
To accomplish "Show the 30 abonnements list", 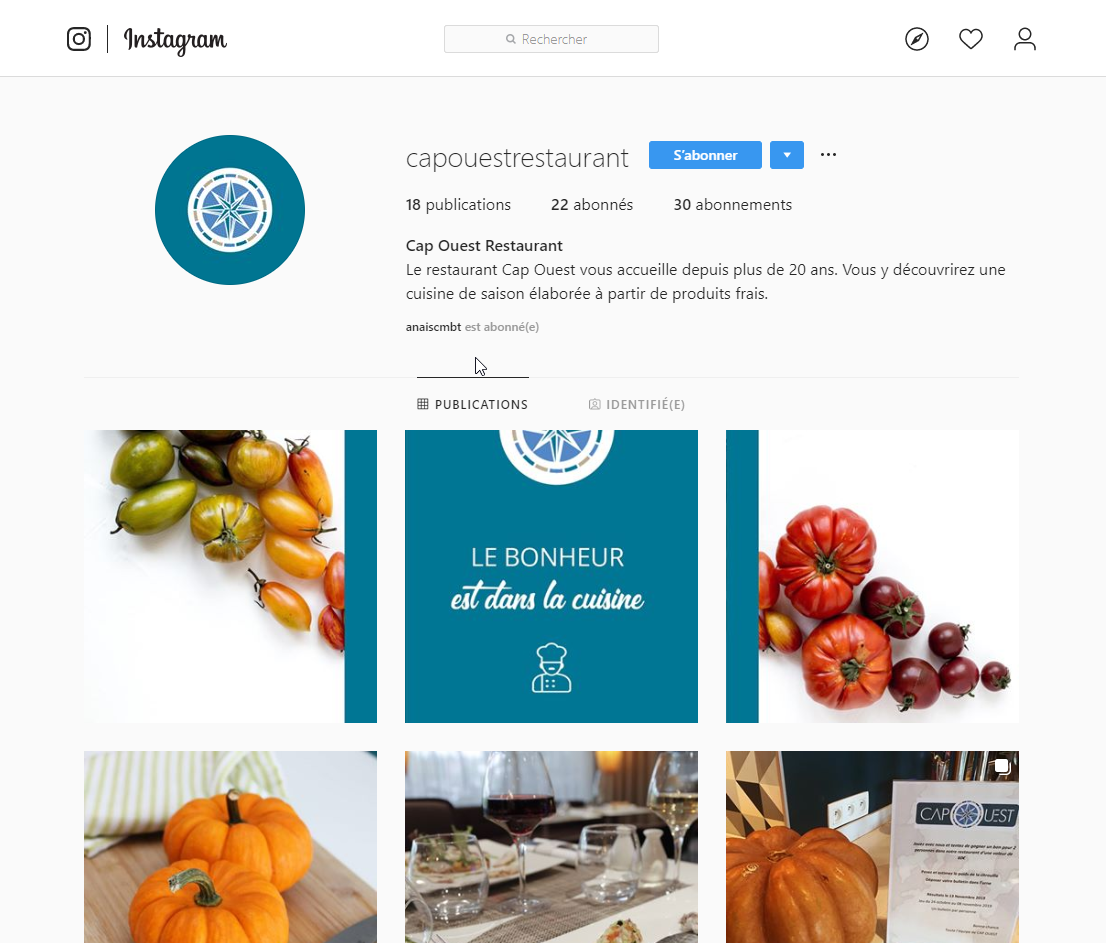I will pos(732,205).
